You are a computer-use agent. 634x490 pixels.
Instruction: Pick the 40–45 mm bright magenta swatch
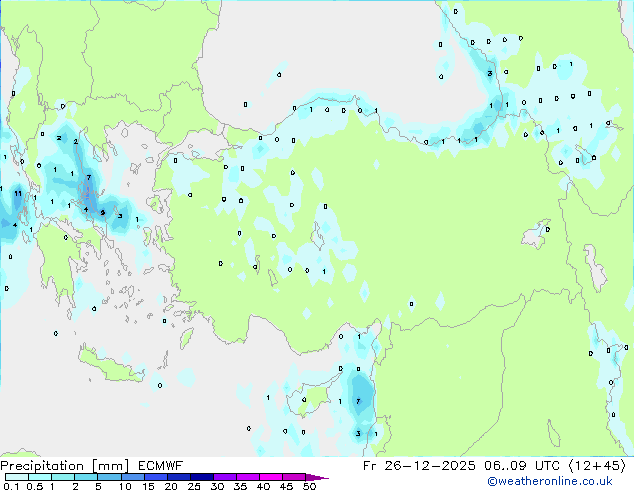(x=271, y=477)
